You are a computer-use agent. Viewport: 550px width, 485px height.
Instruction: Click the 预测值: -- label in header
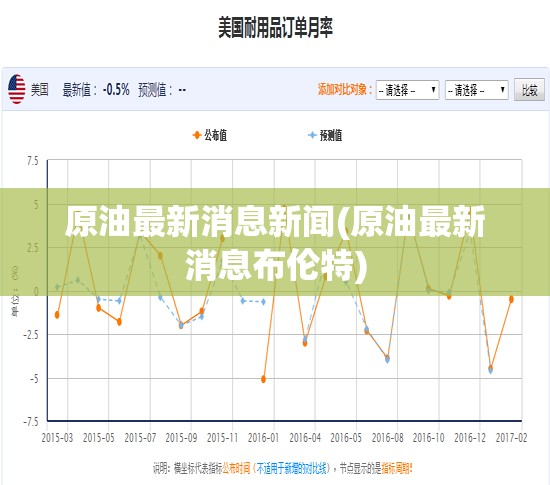click(x=162, y=90)
